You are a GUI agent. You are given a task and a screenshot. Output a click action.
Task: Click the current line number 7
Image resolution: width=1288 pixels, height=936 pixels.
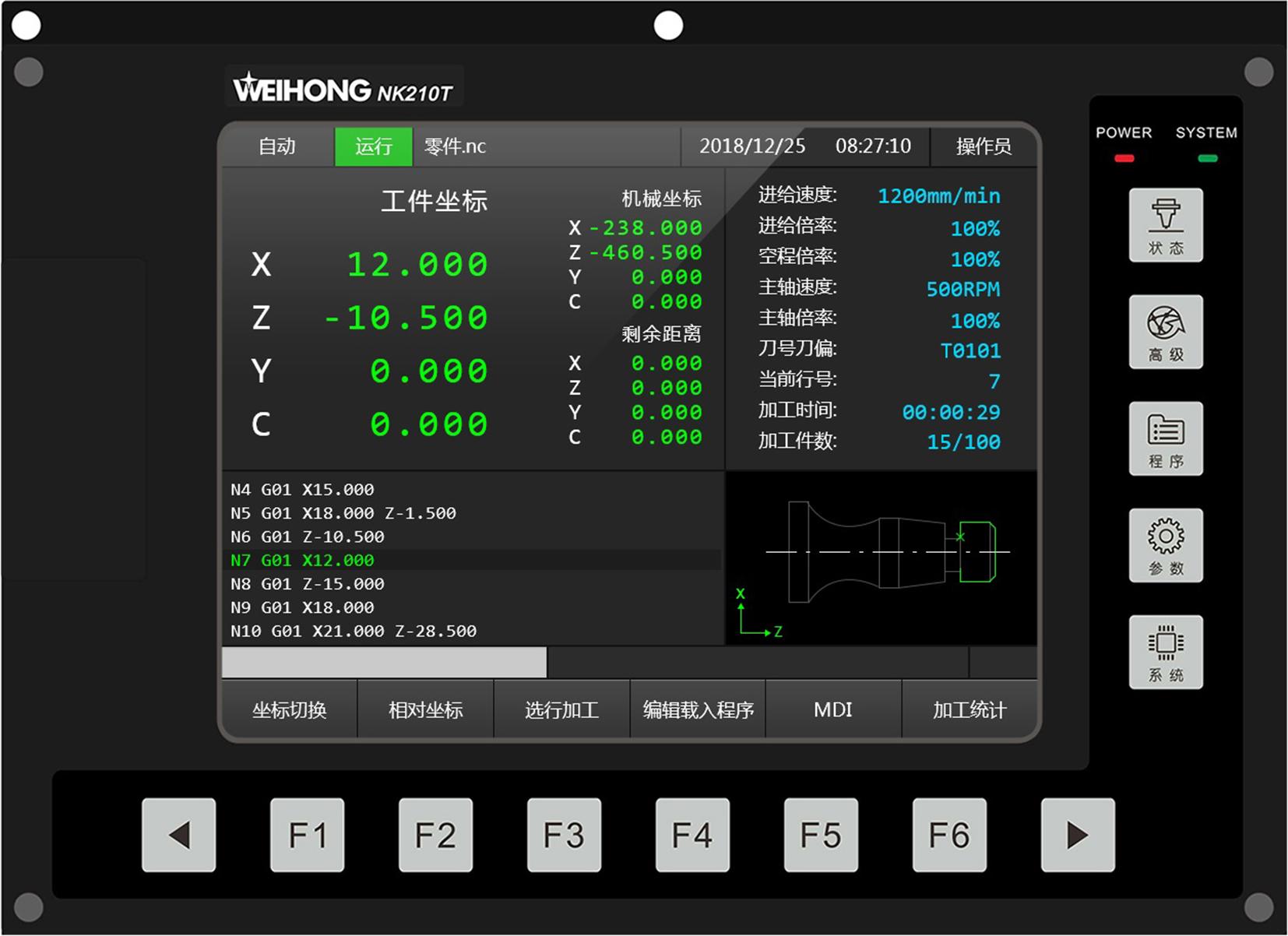pos(994,382)
